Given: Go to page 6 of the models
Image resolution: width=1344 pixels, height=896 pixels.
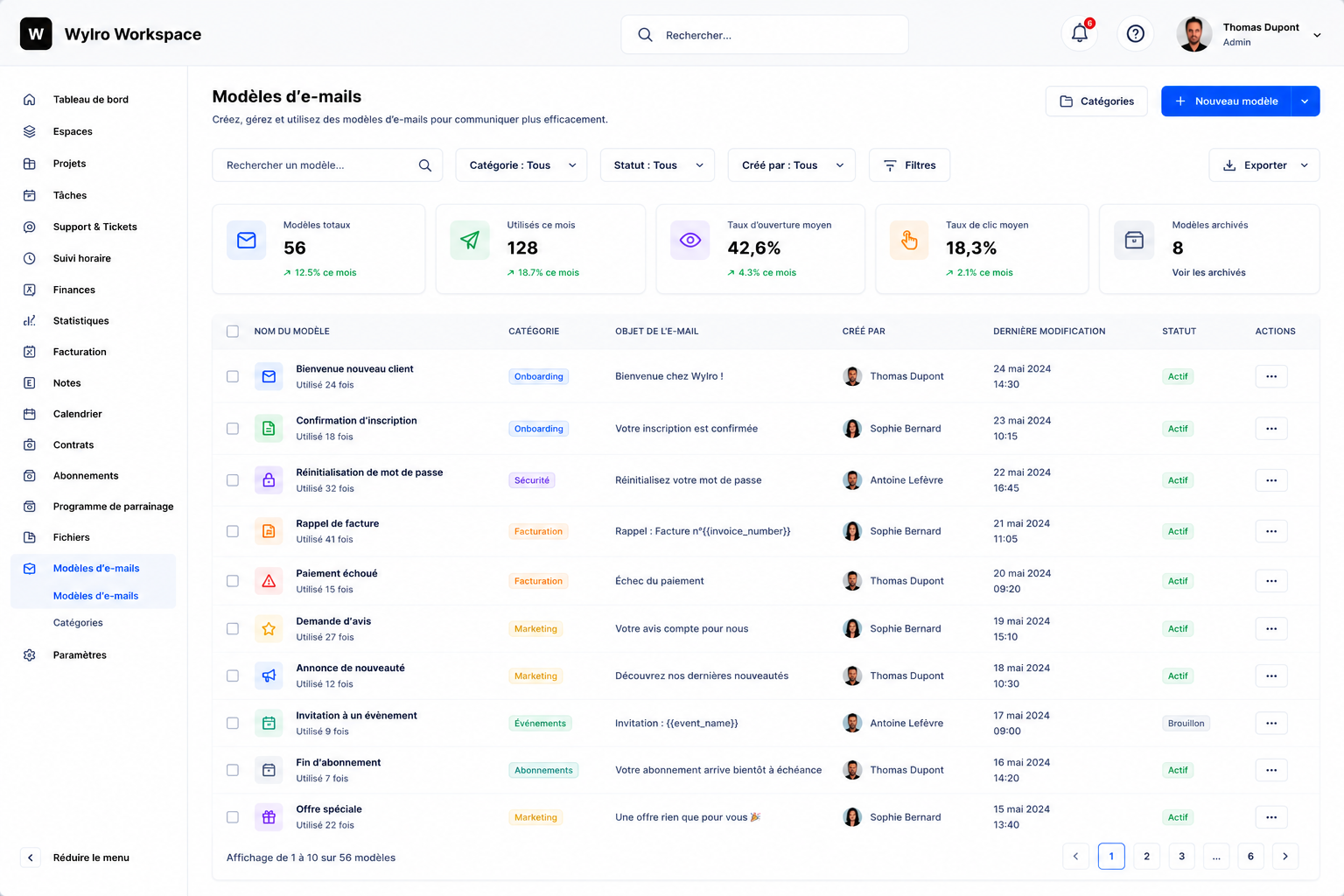Looking at the screenshot, I should tap(1250, 857).
